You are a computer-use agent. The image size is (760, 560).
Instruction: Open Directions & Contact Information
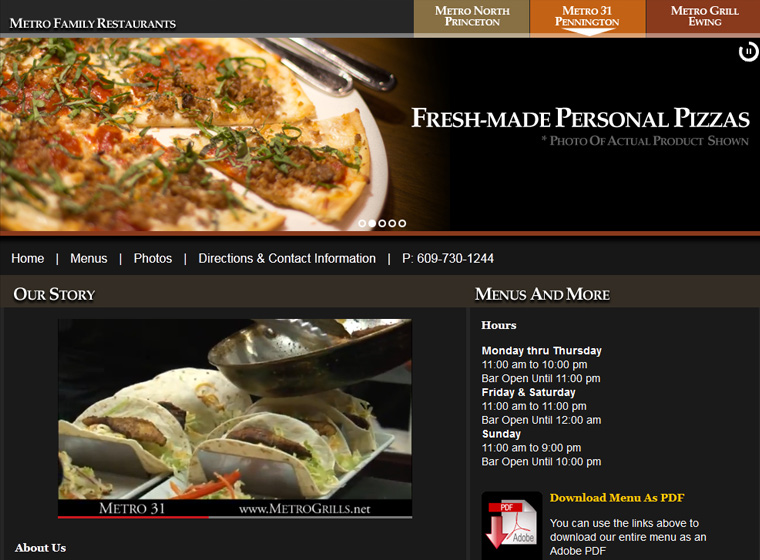tap(287, 258)
